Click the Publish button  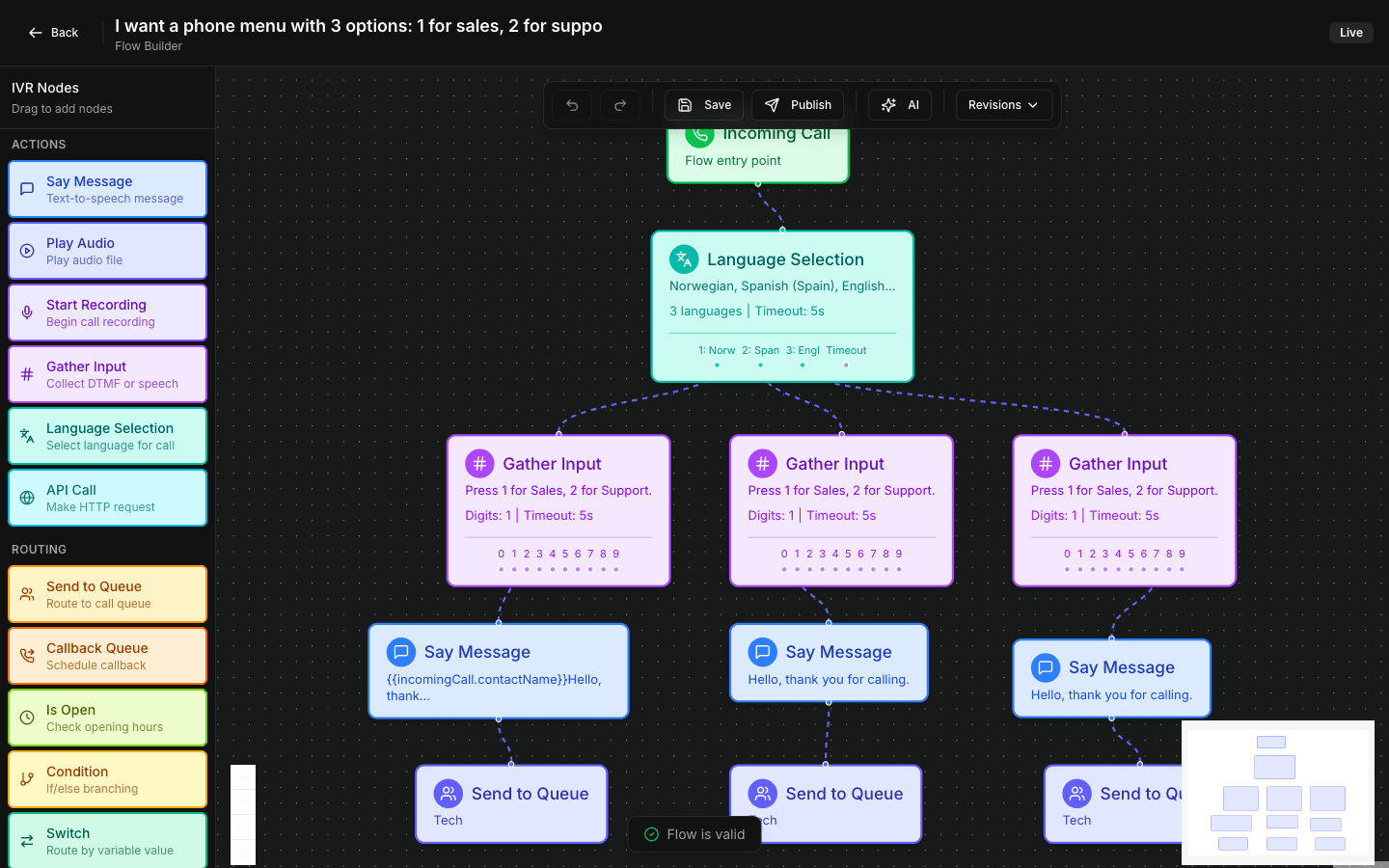click(798, 104)
